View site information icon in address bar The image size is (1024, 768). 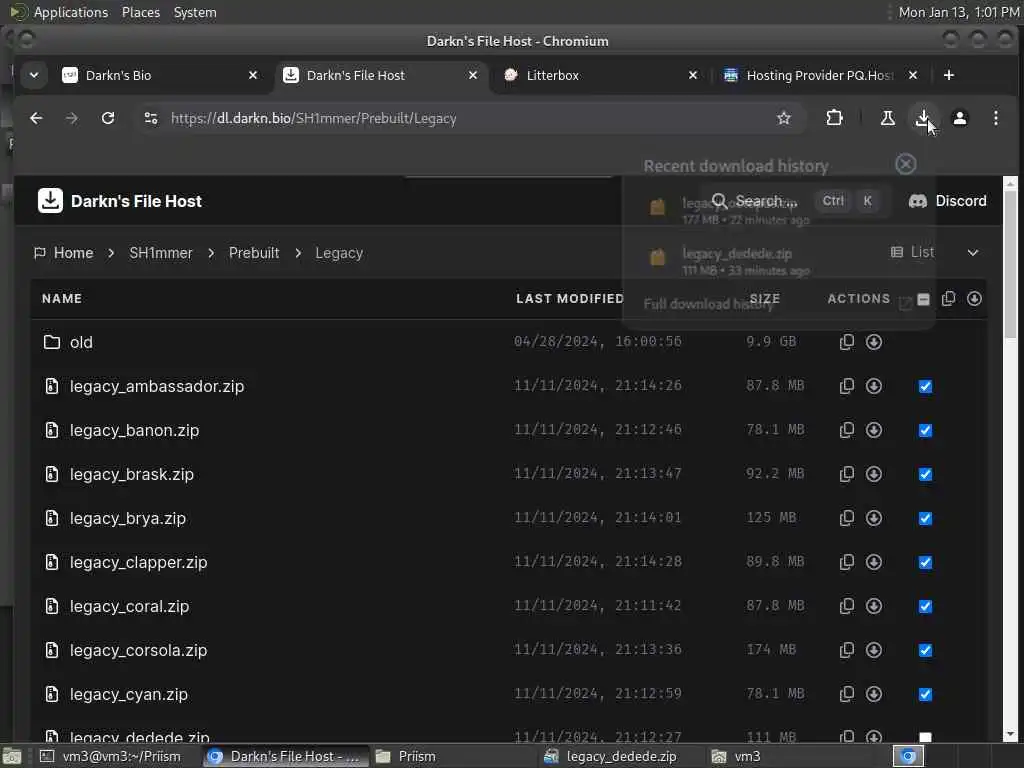pos(151,118)
